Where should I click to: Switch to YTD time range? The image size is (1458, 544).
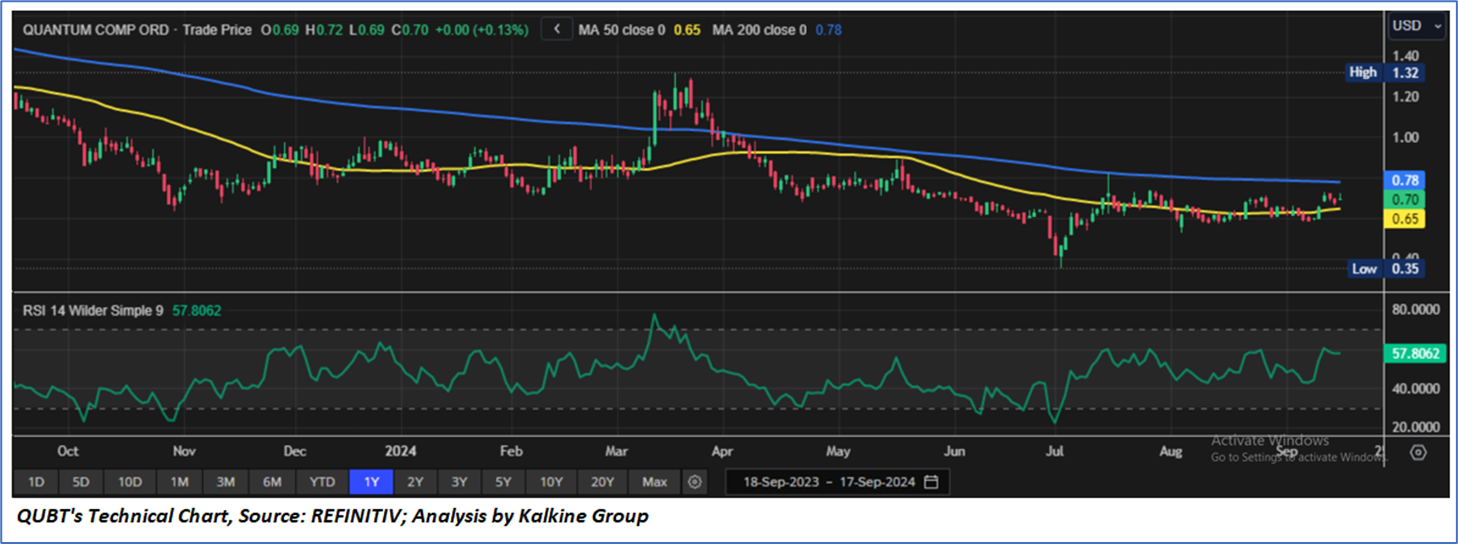pos(322,482)
